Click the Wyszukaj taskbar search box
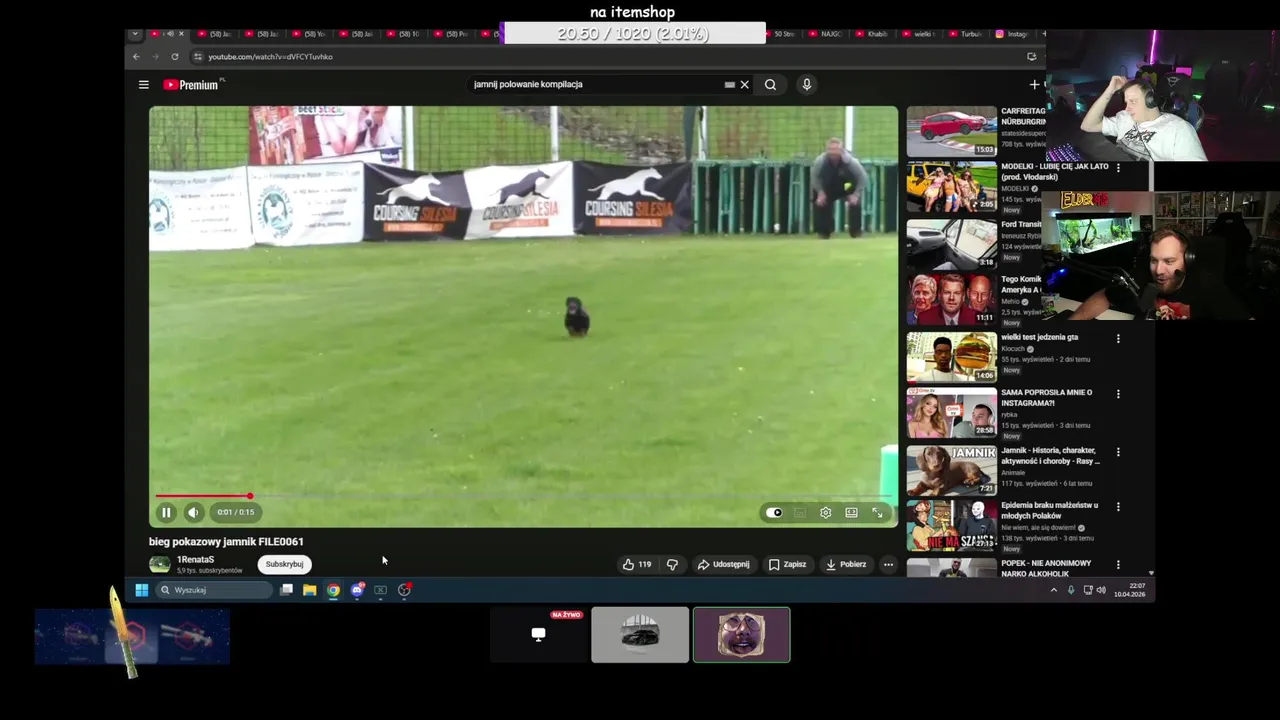Screen dimensions: 1280x720 pos(214,590)
